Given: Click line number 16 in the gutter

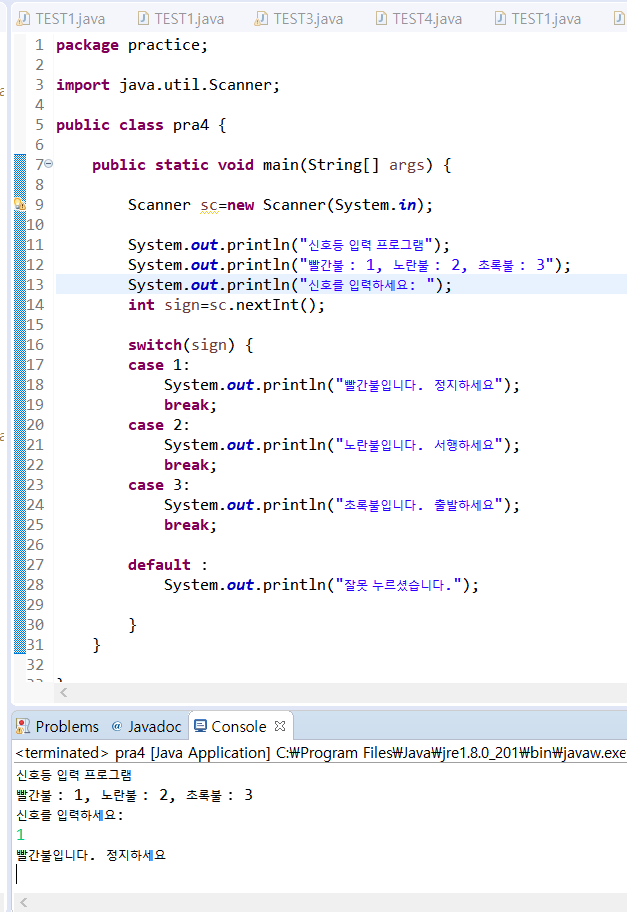Looking at the screenshot, I should click(x=35, y=345).
